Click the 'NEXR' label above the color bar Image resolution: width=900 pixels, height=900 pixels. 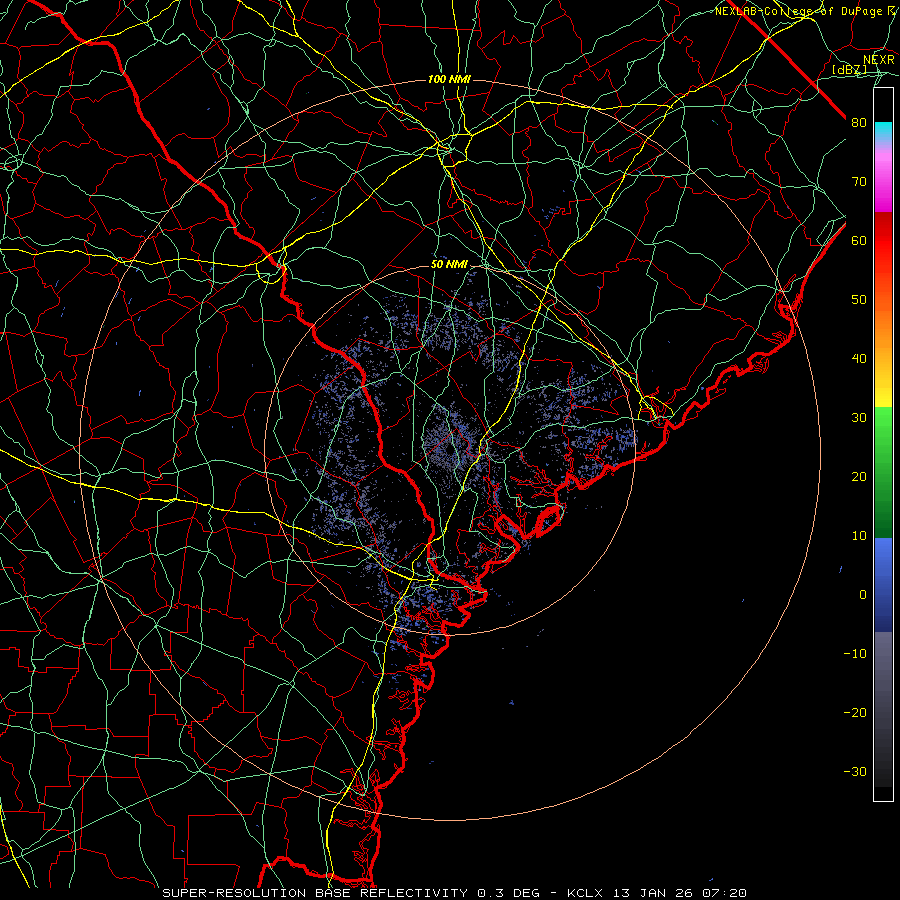[879, 60]
